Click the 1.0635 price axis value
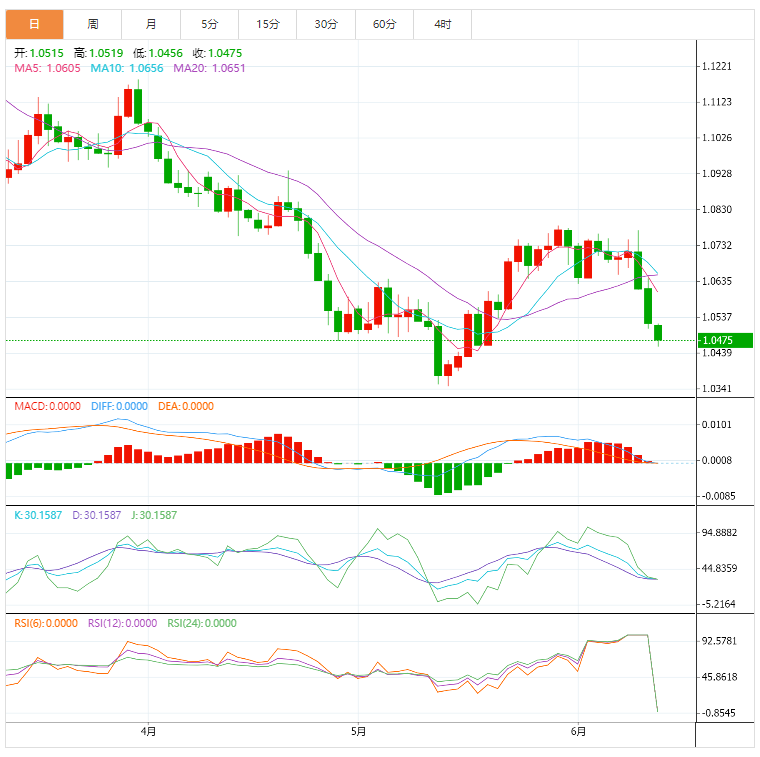Viewport: 760px width, 757px height. (717, 282)
